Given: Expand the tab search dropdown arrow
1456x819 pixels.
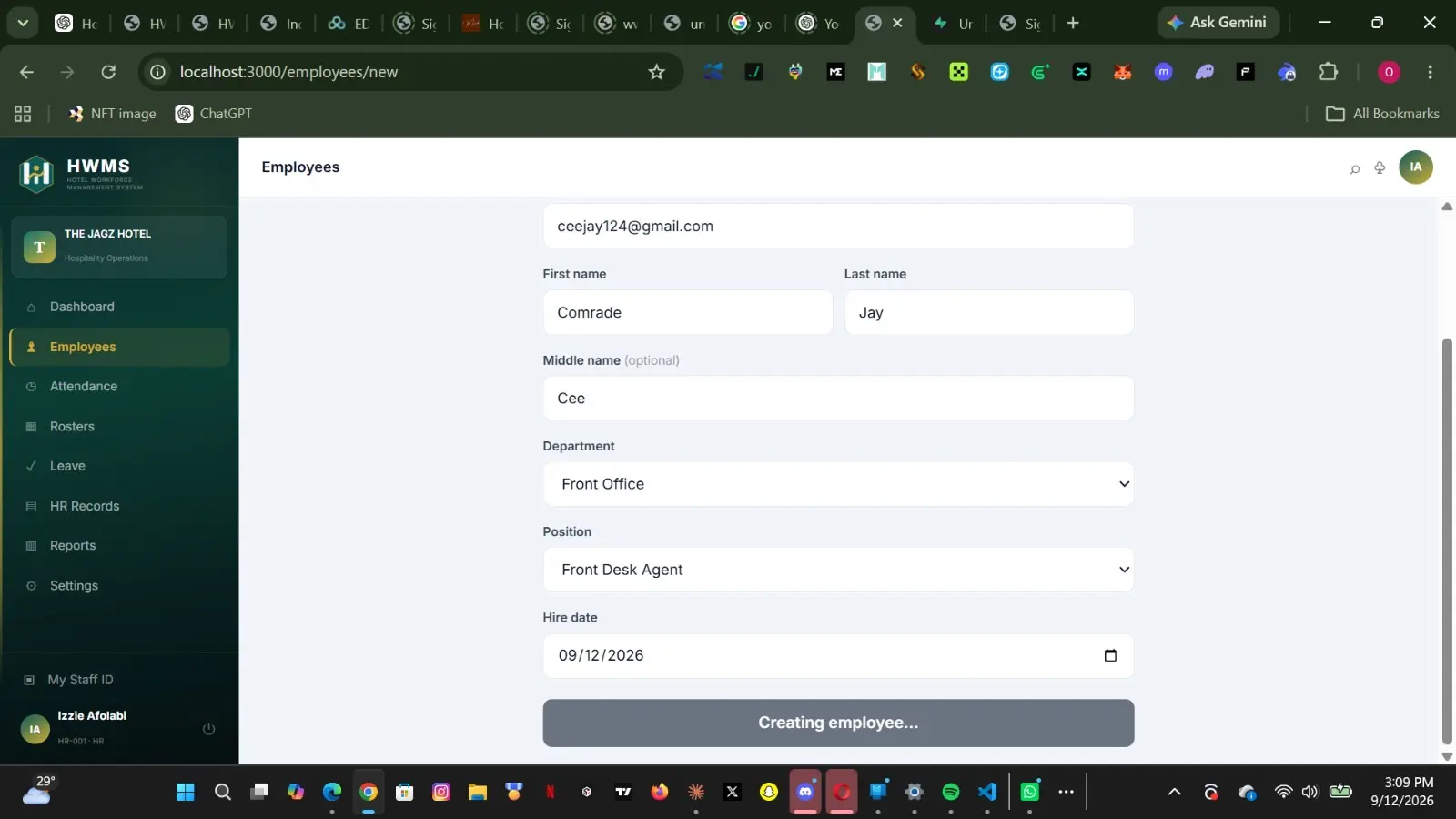Looking at the screenshot, I should point(23,23).
